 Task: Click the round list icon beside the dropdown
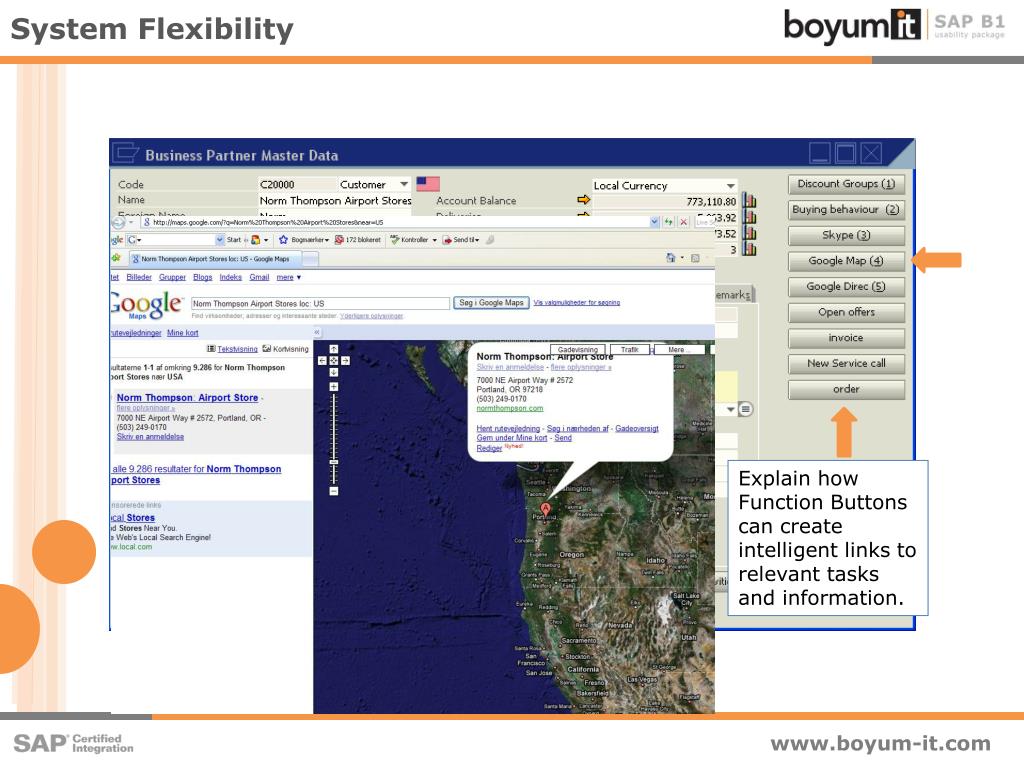(745, 409)
